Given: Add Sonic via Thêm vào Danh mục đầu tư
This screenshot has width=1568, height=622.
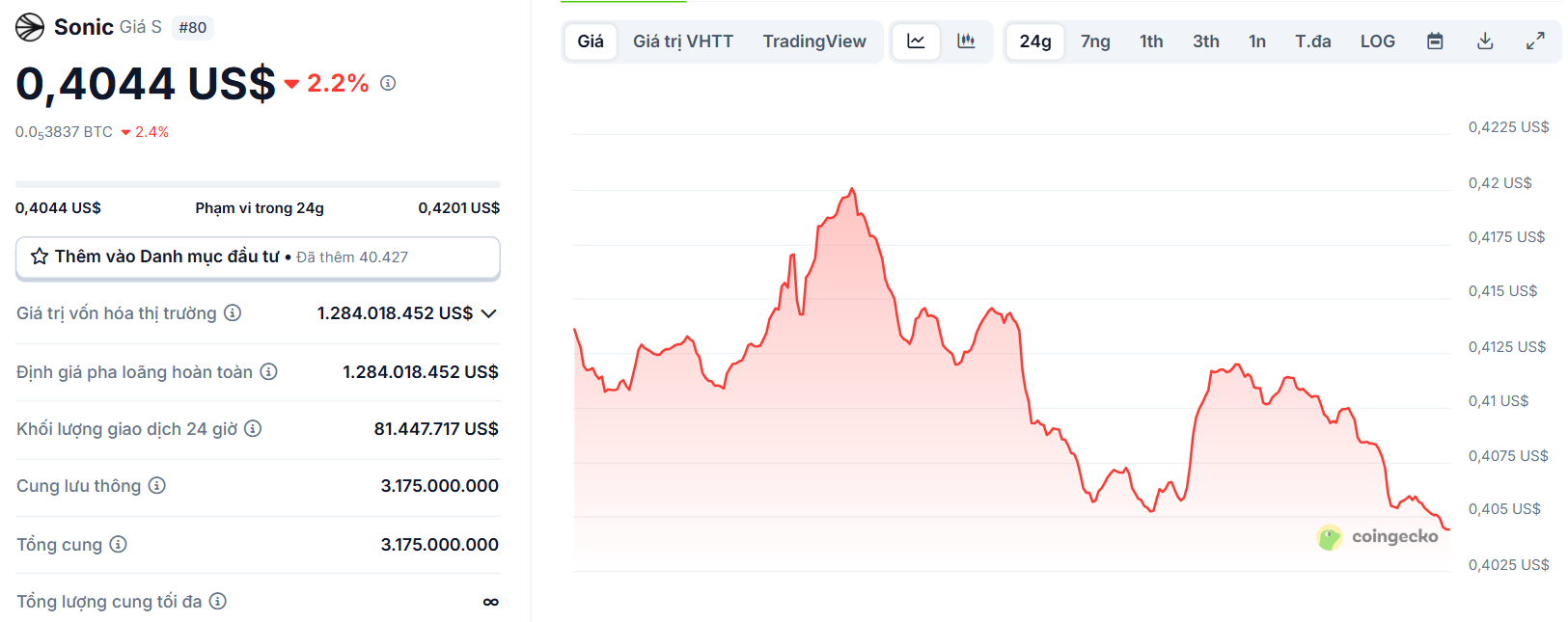Looking at the screenshot, I should tap(258, 257).
